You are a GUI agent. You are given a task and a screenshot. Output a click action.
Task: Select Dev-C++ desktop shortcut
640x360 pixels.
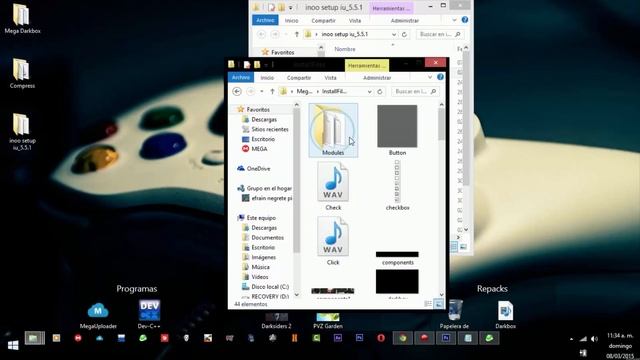(x=149, y=315)
